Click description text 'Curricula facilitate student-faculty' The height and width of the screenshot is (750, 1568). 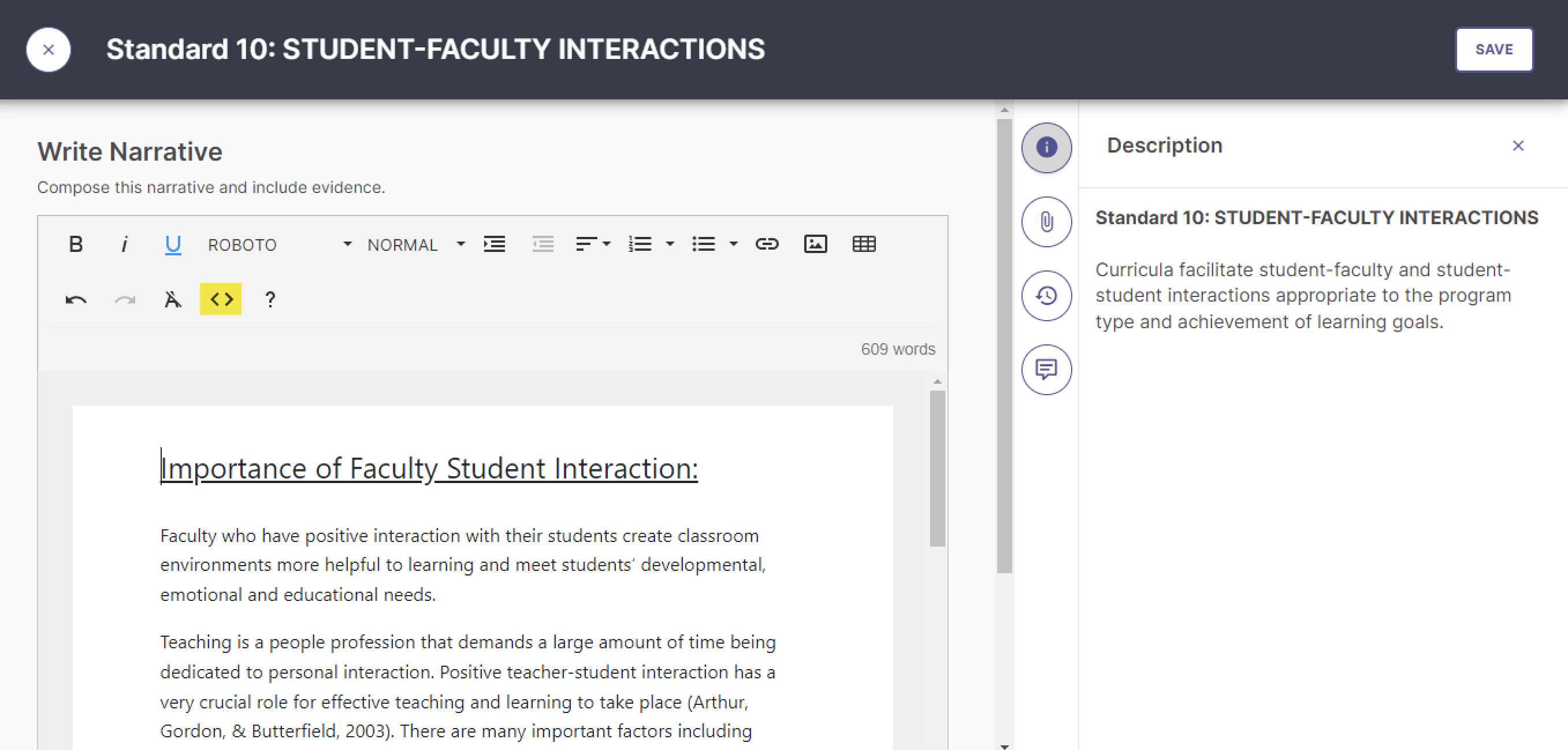1303,295
